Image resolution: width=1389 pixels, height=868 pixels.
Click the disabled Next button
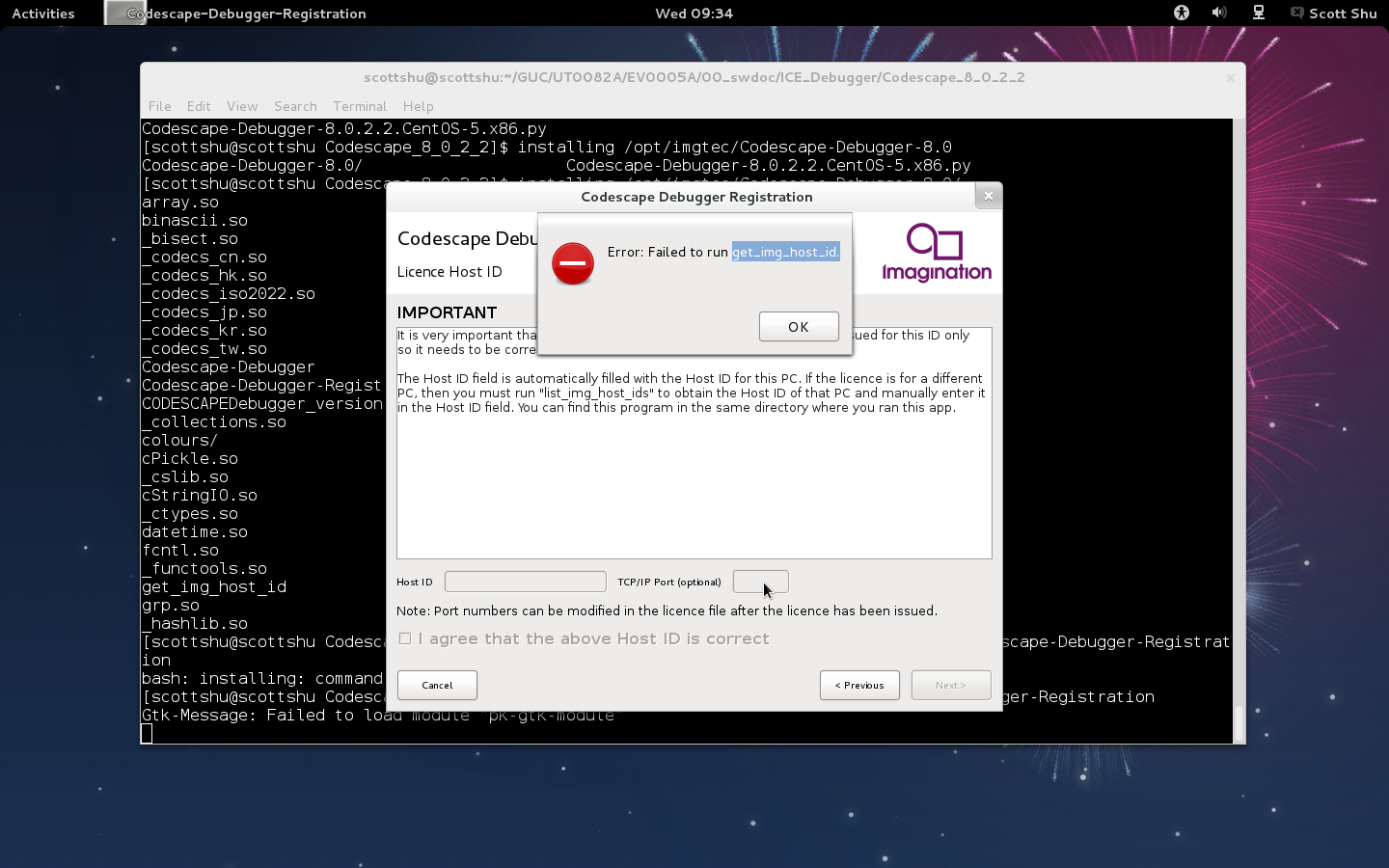pos(951,685)
